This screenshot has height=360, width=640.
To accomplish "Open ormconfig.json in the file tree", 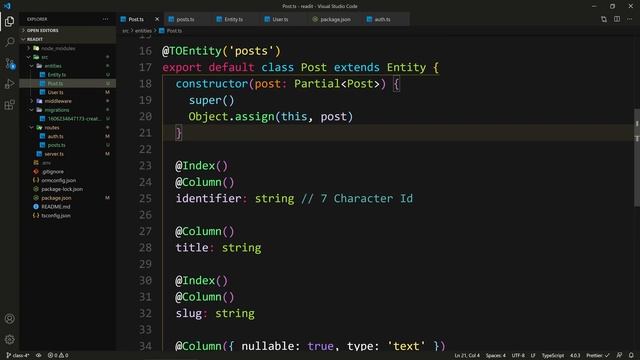I will [x=58, y=180].
